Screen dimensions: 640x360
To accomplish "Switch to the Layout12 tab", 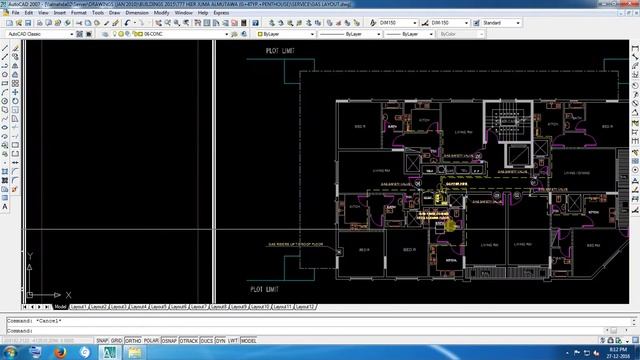I will pyautogui.click(x=305, y=307).
